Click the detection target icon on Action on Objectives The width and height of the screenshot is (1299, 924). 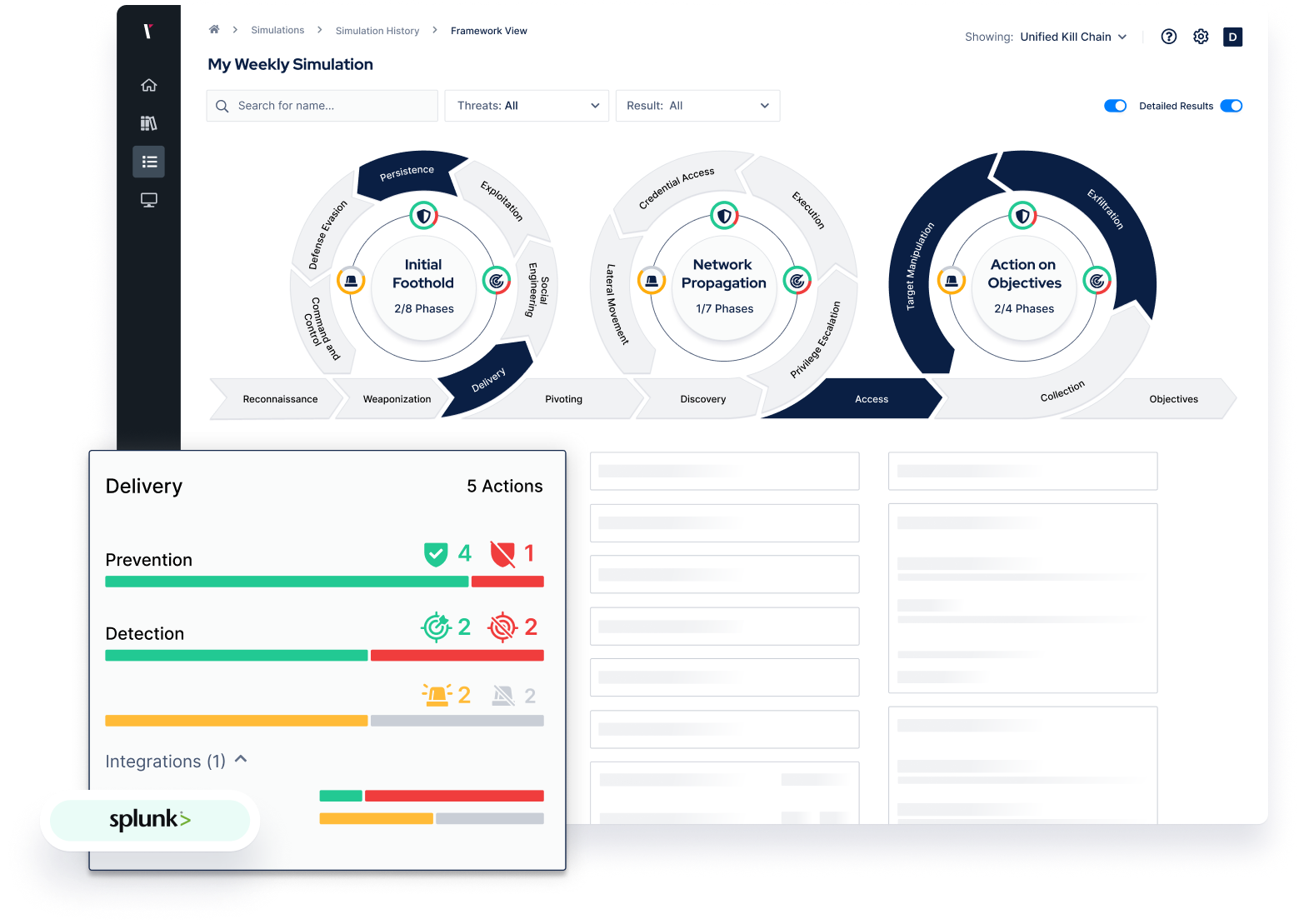(1097, 281)
